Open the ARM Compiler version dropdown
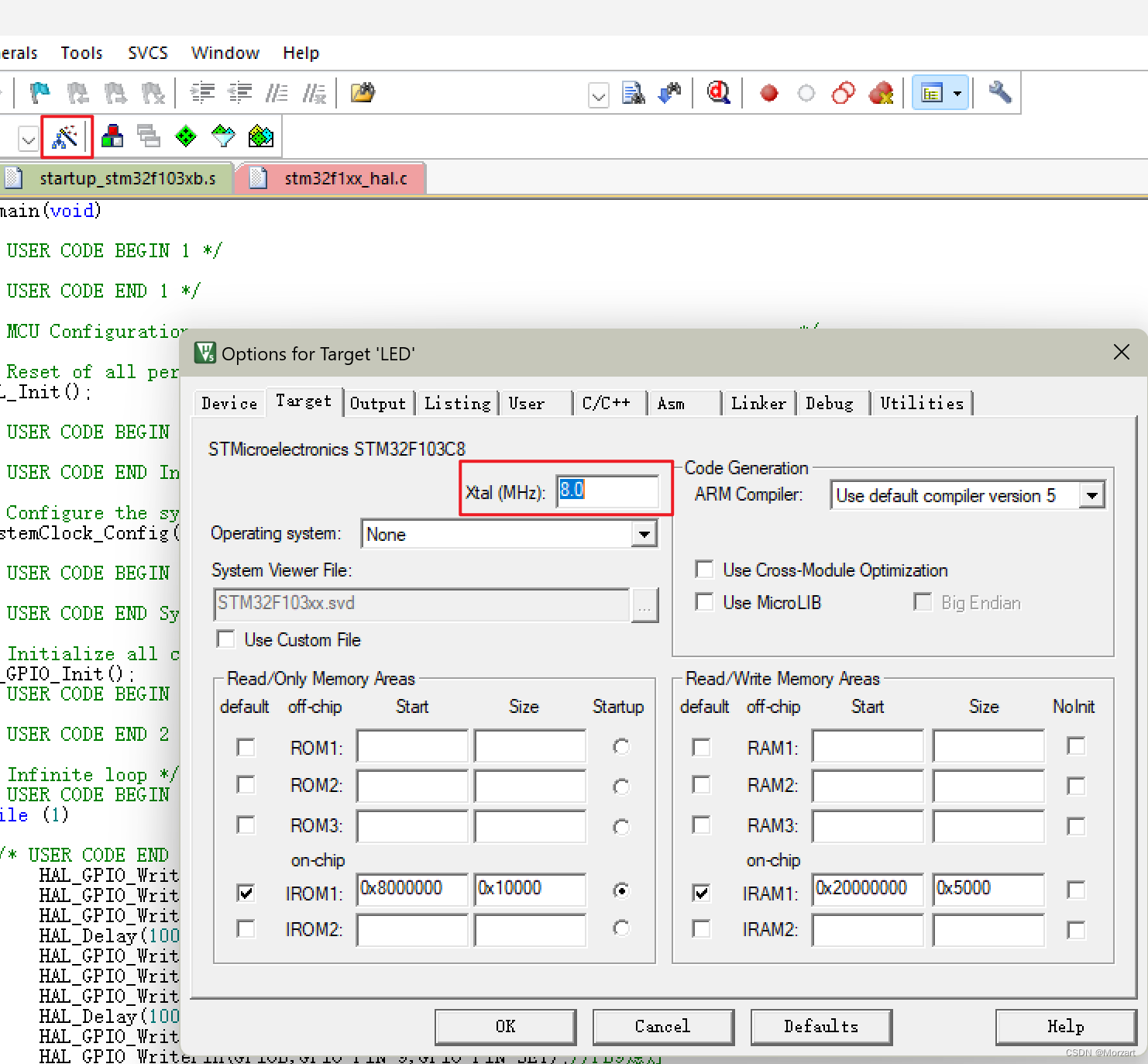The image size is (1148, 1064). coord(1092,495)
